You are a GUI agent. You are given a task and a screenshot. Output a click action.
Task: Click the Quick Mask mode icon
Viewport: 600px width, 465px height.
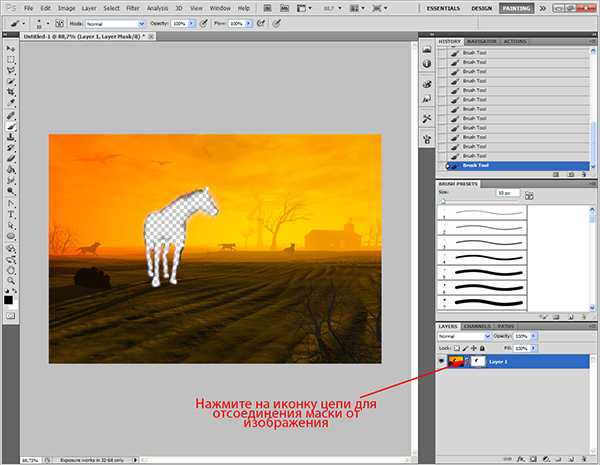(x=11, y=316)
